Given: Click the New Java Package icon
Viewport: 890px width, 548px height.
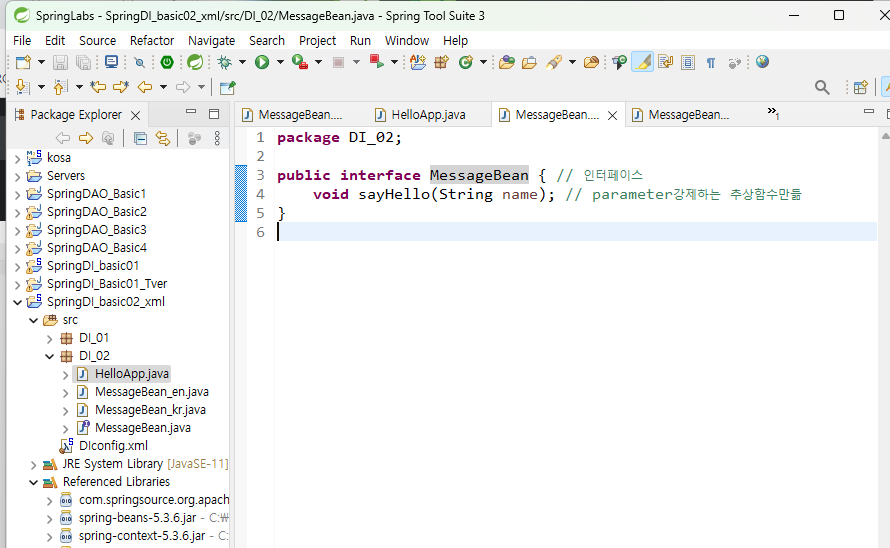Looking at the screenshot, I should (x=441, y=62).
